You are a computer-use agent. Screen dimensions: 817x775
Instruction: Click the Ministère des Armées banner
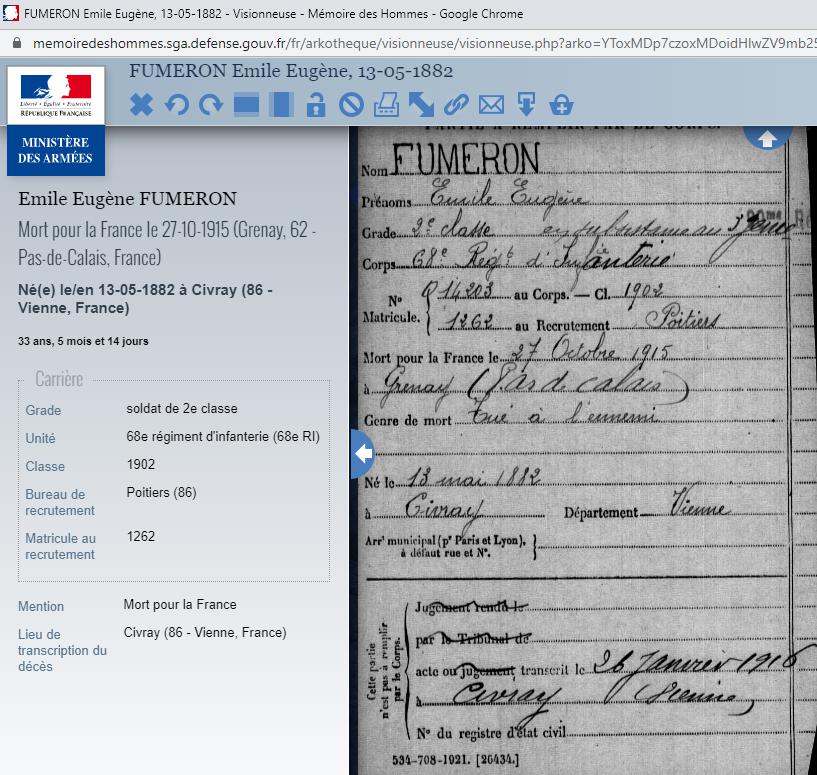[x=56, y=150]
